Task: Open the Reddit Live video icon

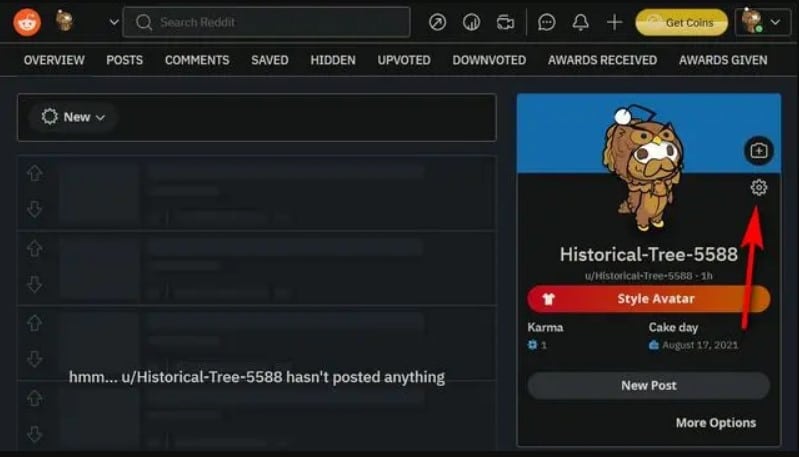Action: click(505, 22)
